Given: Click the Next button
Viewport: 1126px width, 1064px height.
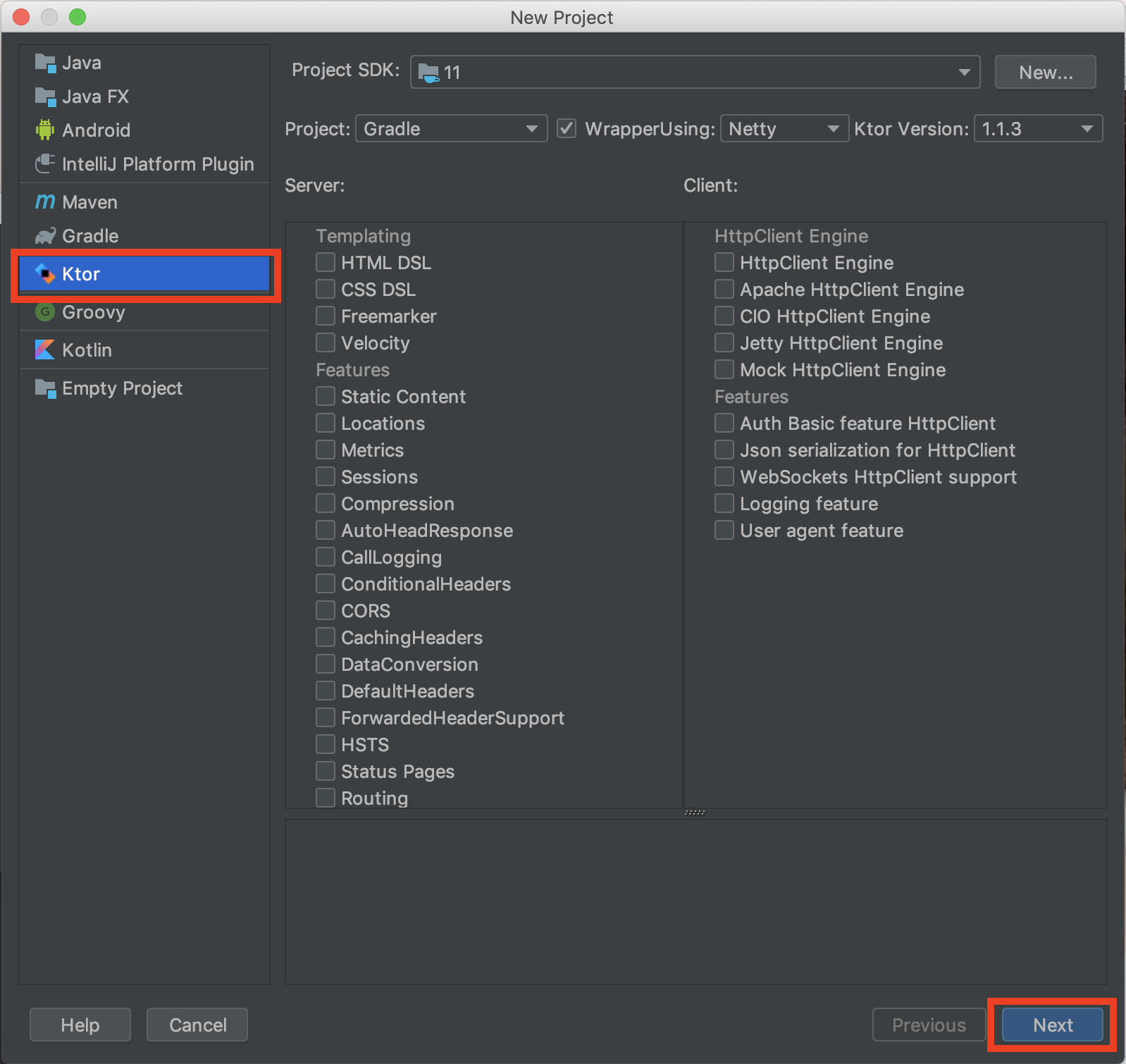Looking at the screenshot, I should coord(1053,1025).
